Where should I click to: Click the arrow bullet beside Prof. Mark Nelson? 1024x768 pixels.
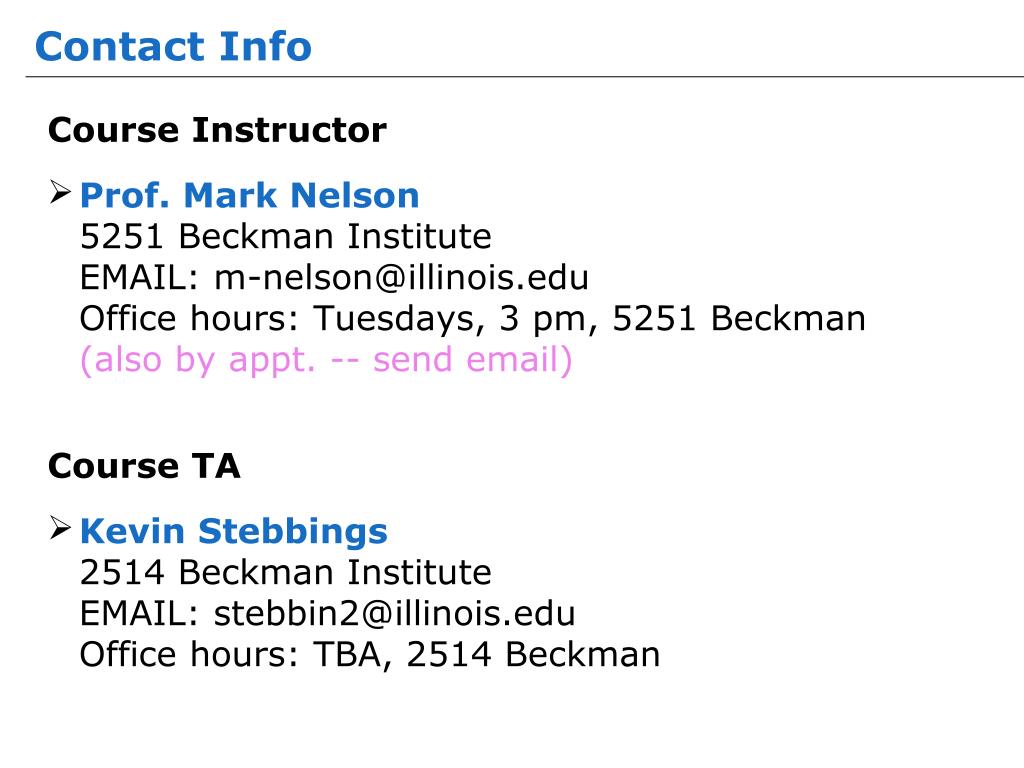(x=60, y=193)
